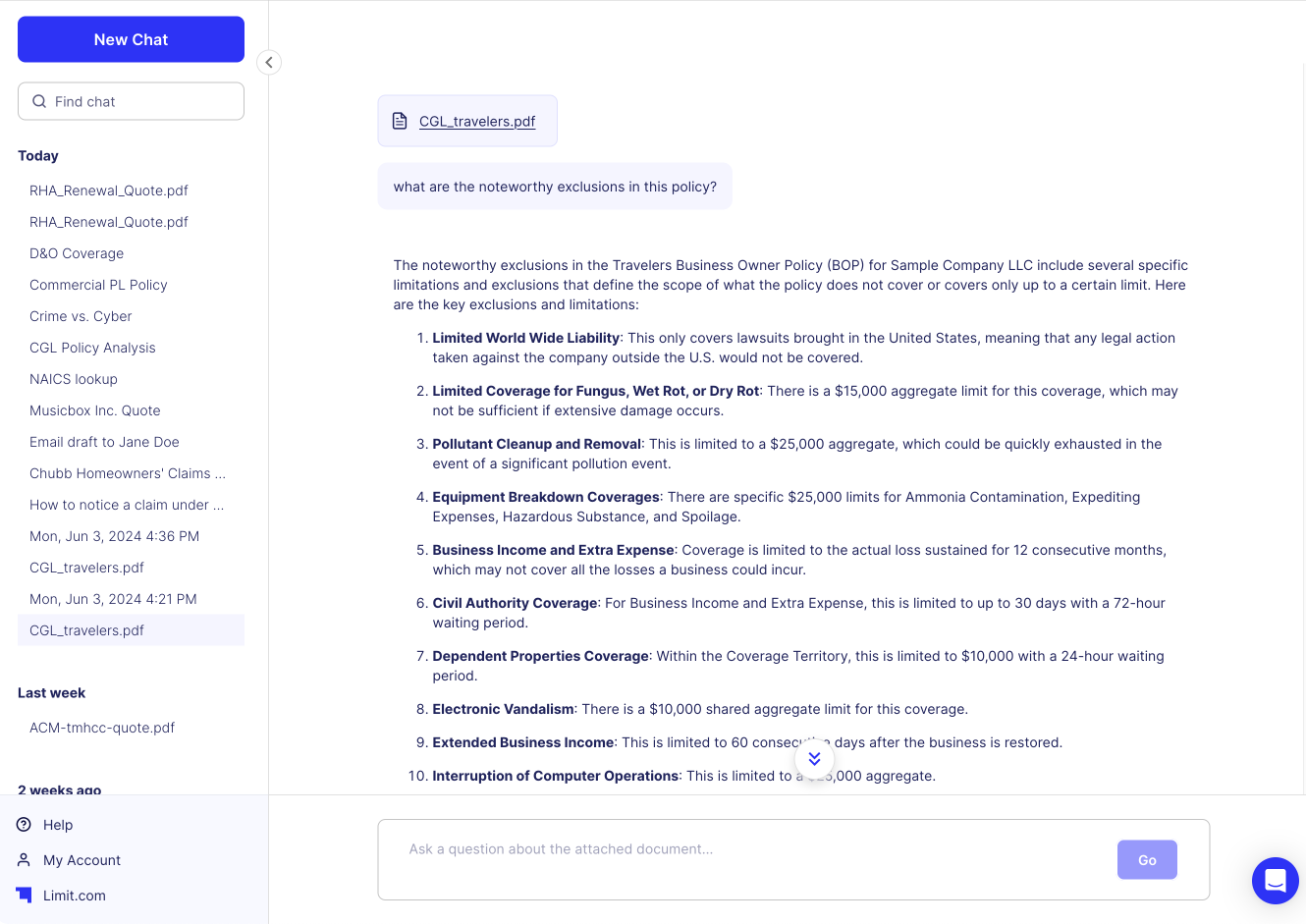
Task: Open the D&O Coverage chat
Action: coord(77,253)
